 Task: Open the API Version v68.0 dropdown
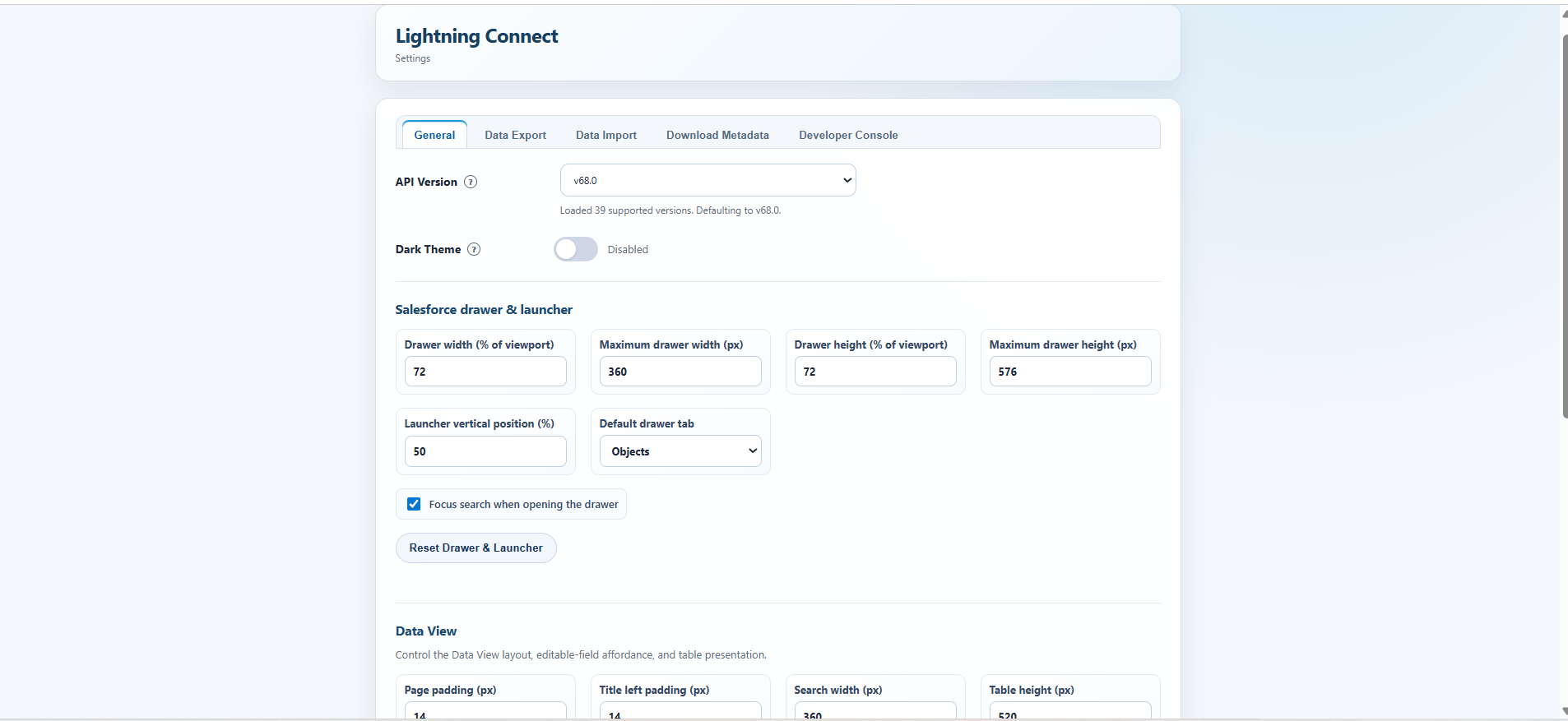pyautogui.click(x=708, y=180)
